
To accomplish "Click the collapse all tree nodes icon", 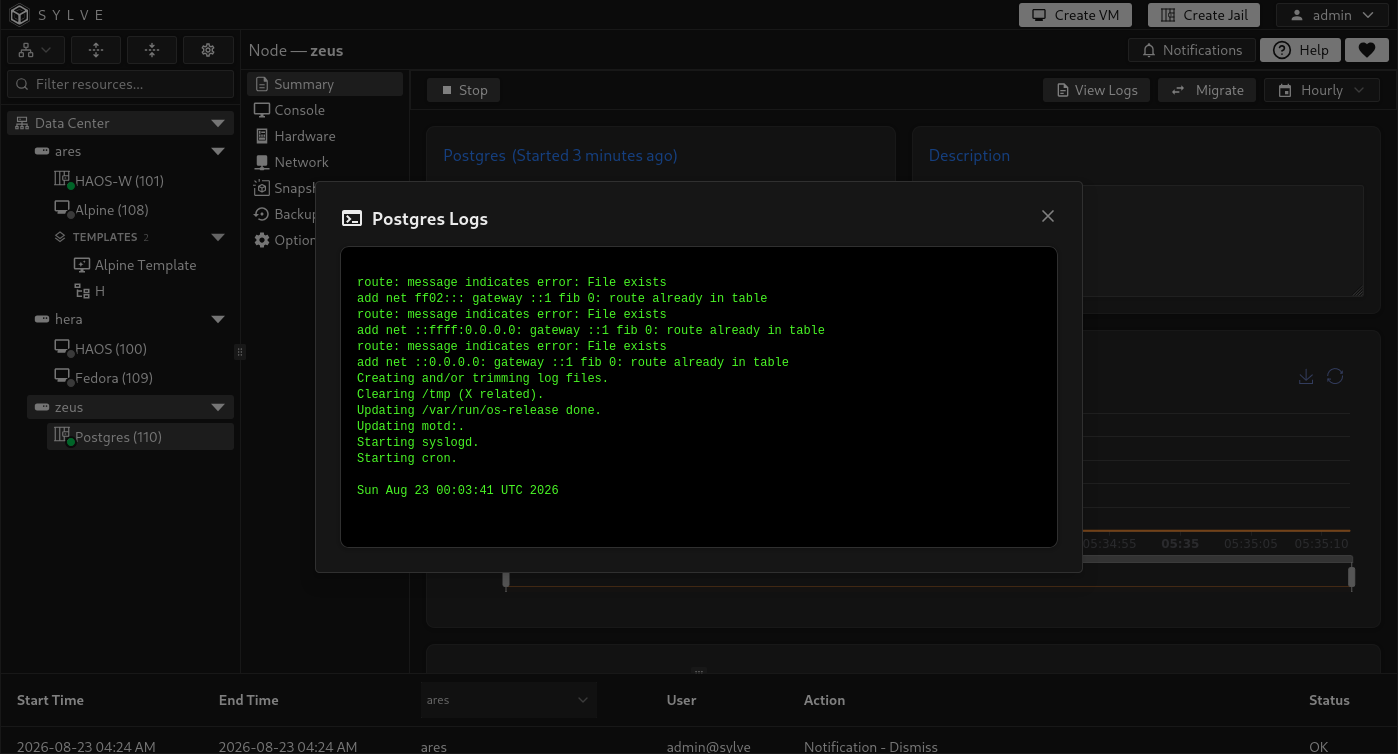I will pos(152,50).
